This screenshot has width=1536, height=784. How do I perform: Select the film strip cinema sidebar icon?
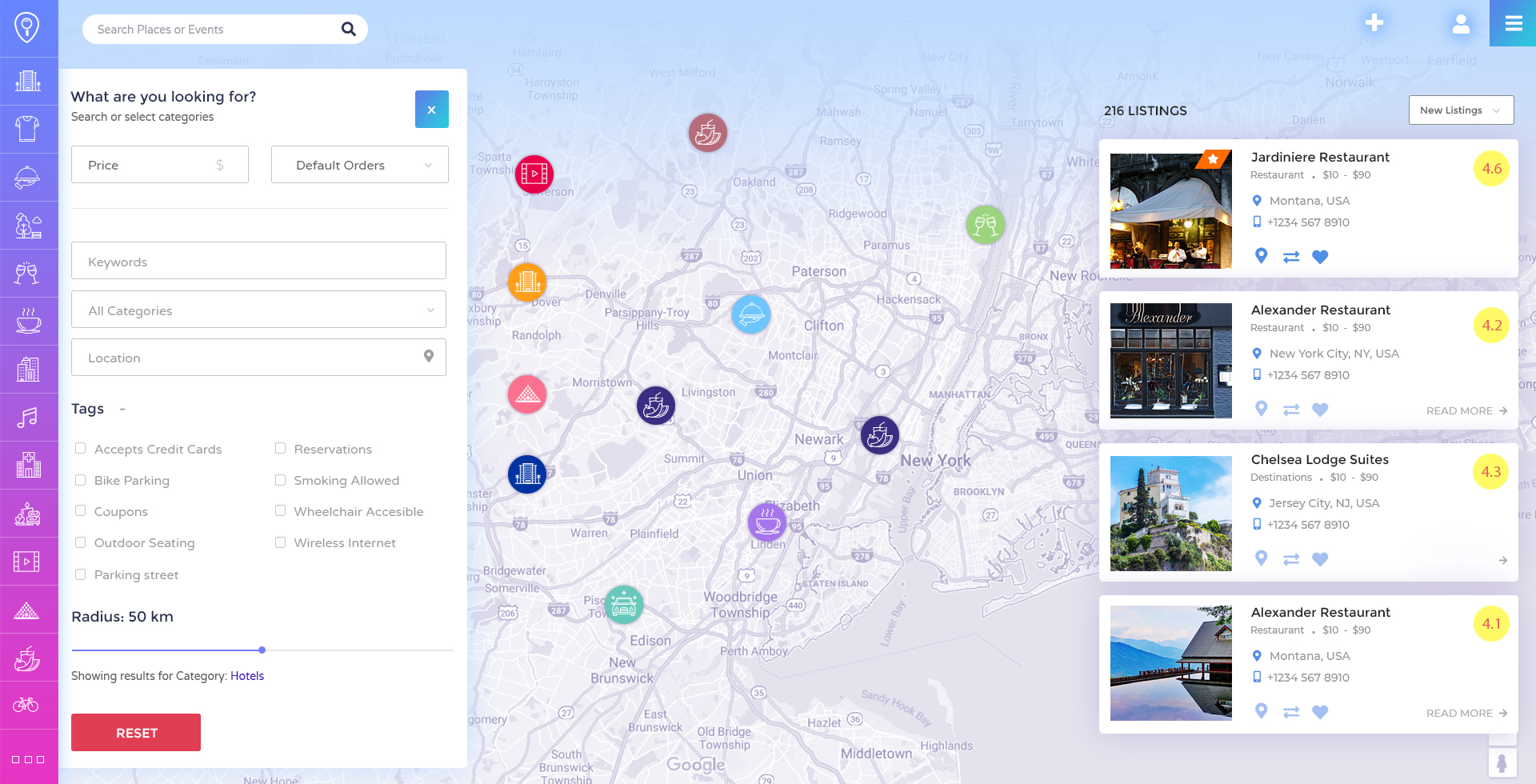point(28,562)
